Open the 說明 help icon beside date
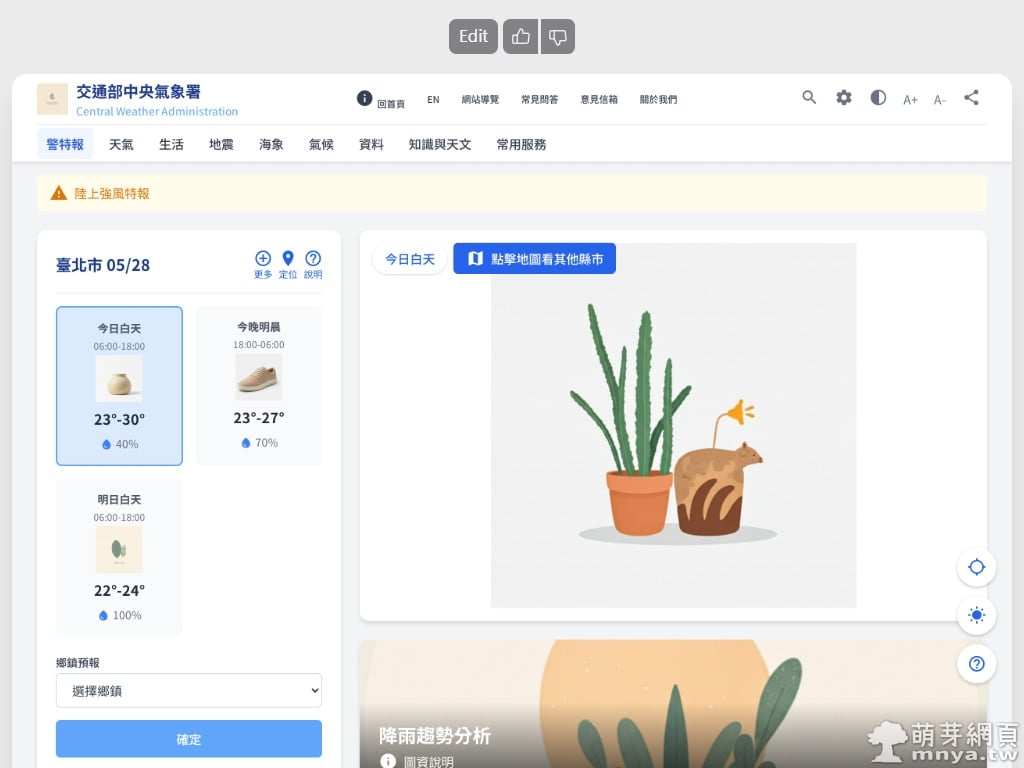Screen dimensions: 1024x768 coord(313,259)
